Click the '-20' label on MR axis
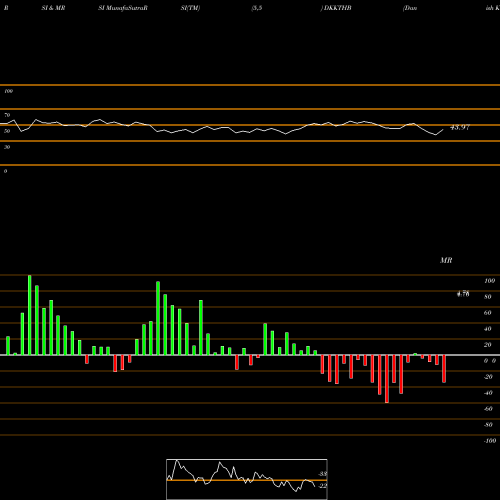This screenshot has width=500, height=500. click(x=488, y=377)
